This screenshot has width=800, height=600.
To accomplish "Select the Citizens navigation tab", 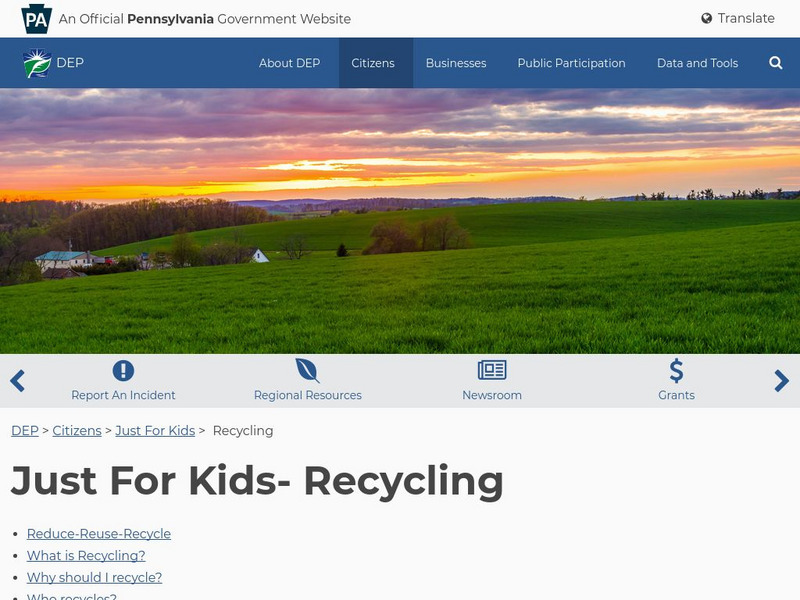I will [373, 63].
